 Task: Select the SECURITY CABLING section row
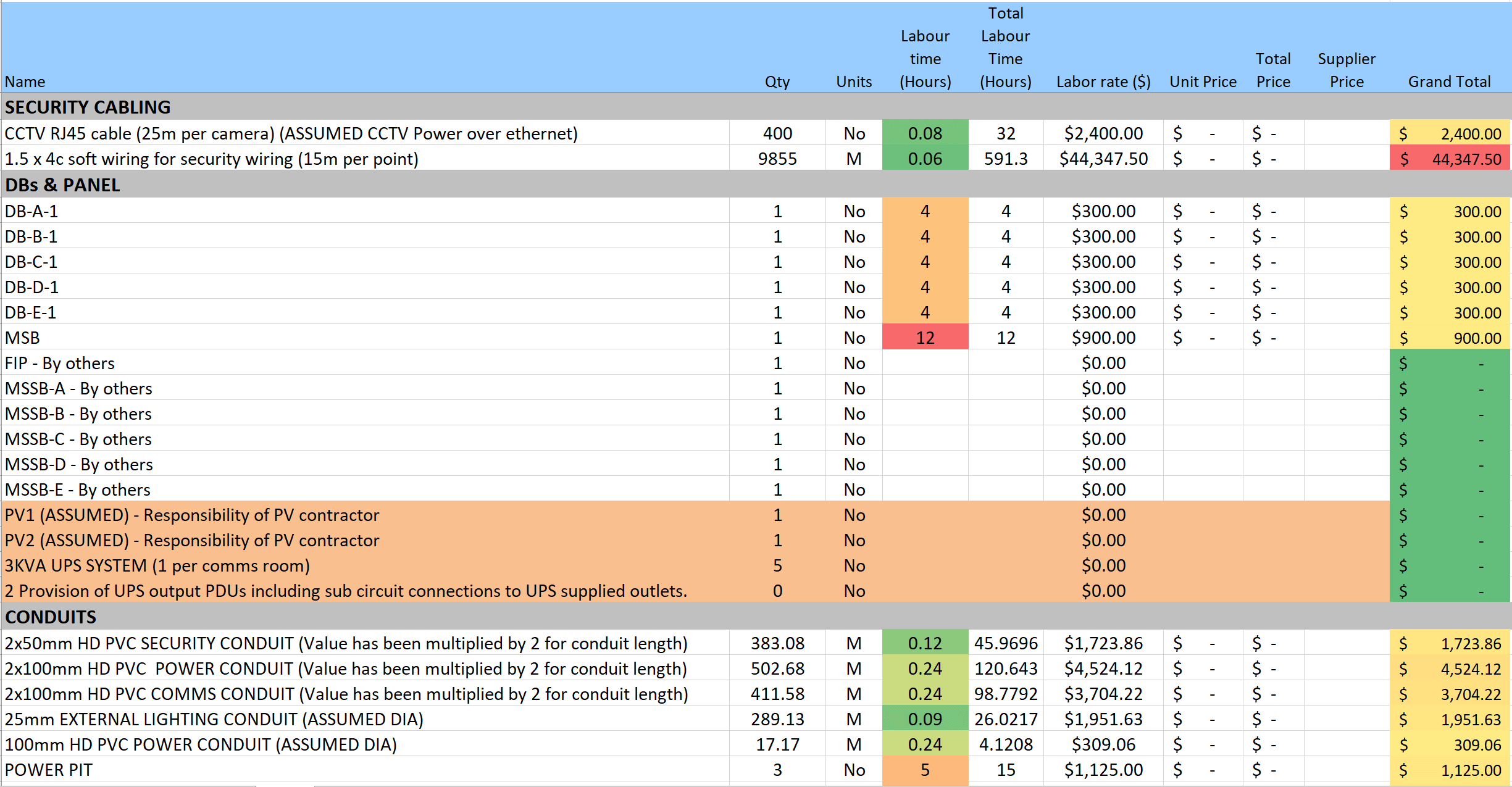click(88, 107)
